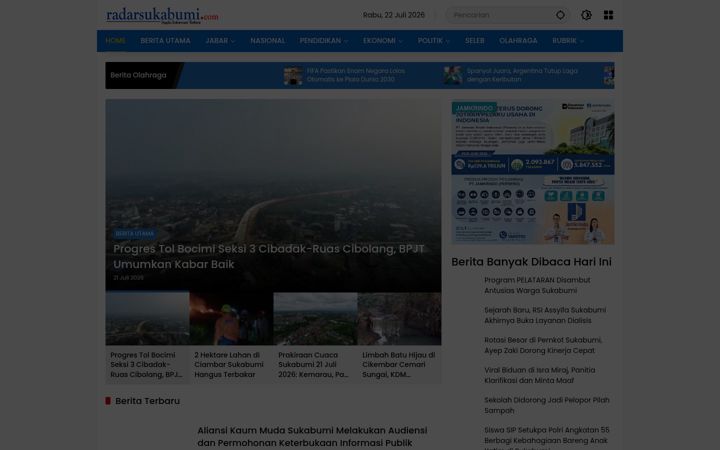
Task: Toggle dark mode icon in header
Action: (586, 15)
